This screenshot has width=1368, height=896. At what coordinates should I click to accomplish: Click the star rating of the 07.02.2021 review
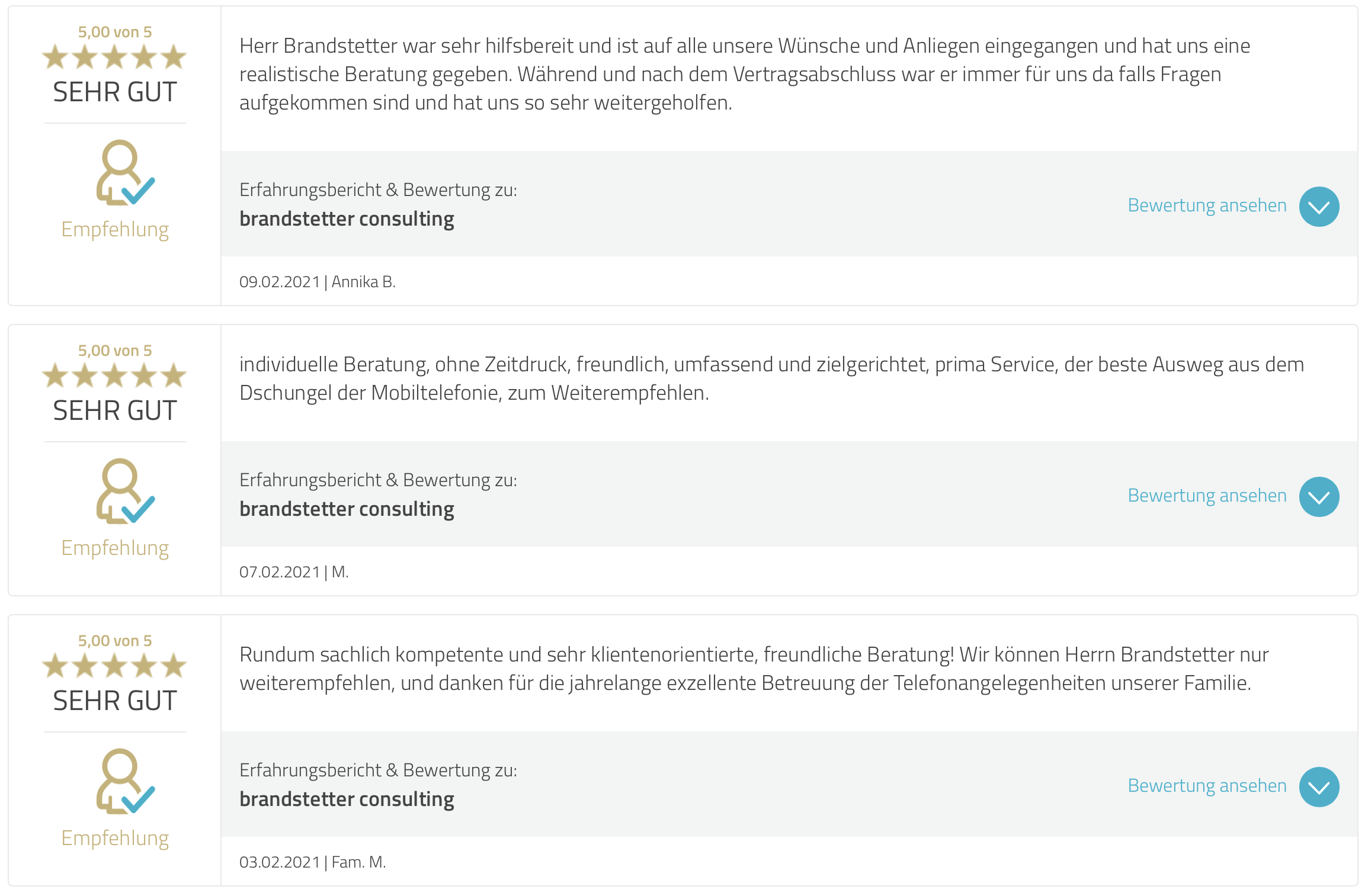[114, 376]
